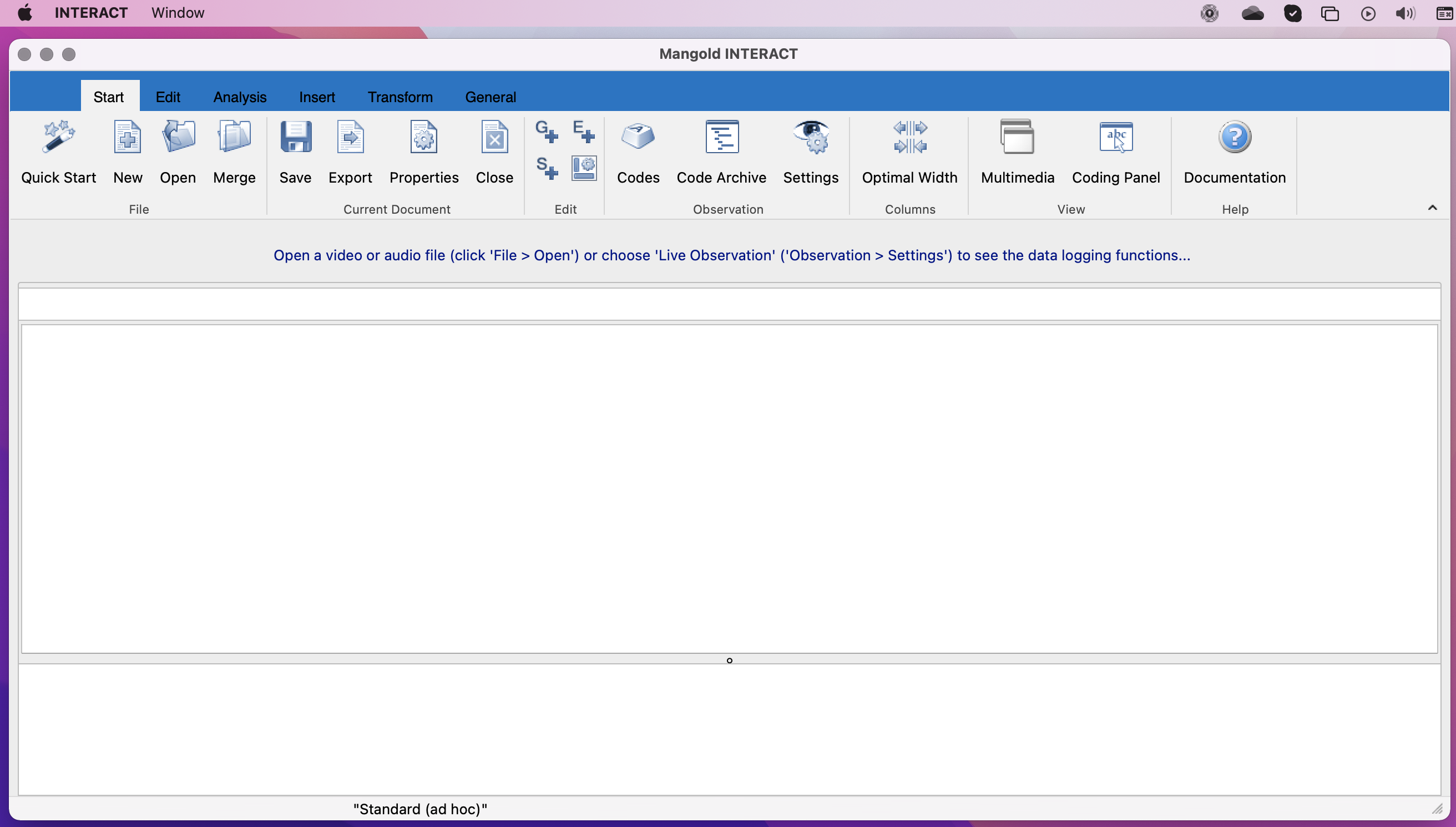Image resolution: width=1456 pixels, height=827 pixels.
Task: Open the Codes definitions
Action: (638, 152)
